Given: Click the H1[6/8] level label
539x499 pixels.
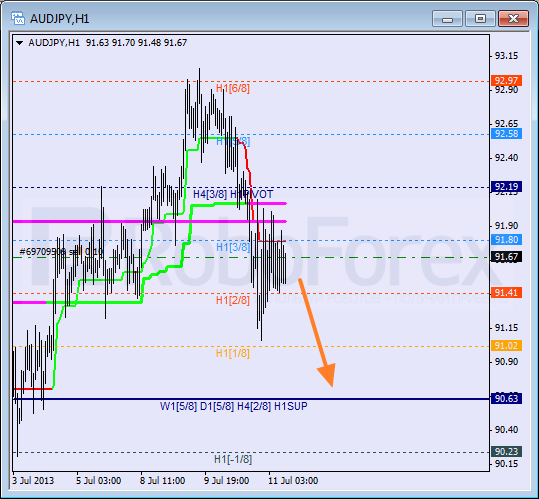Looking at the screenshot, I should click(233, 88).
